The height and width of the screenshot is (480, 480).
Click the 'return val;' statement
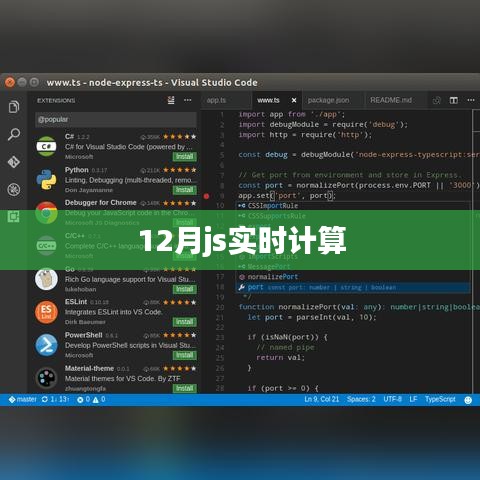click(280, 357)
